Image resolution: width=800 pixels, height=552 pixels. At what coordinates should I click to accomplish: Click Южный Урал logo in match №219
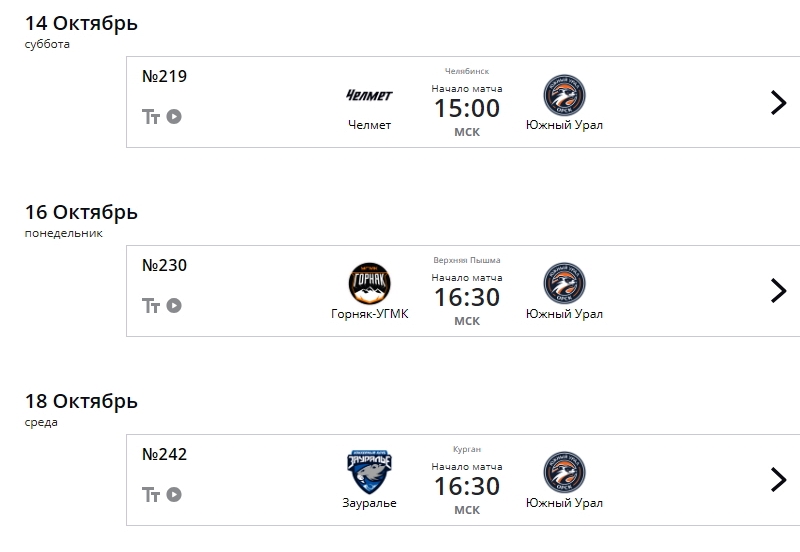point(564,96)
